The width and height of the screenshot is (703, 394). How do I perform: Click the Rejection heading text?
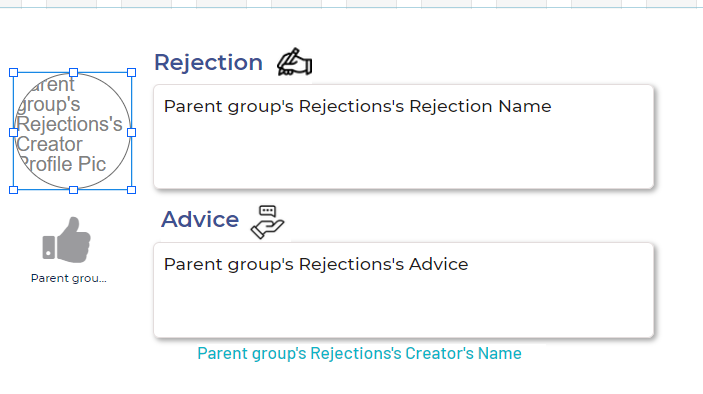click(208, 62)
